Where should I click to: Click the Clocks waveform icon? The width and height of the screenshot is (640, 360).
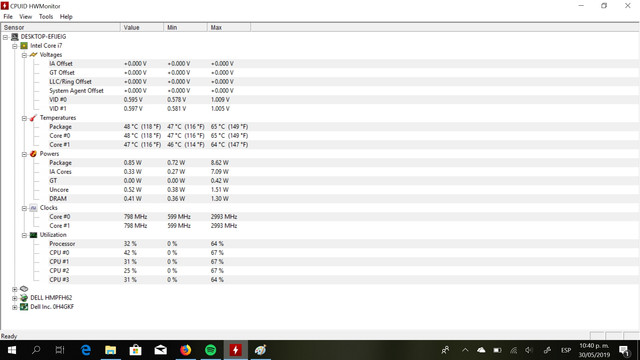click(x=33, y=208)
